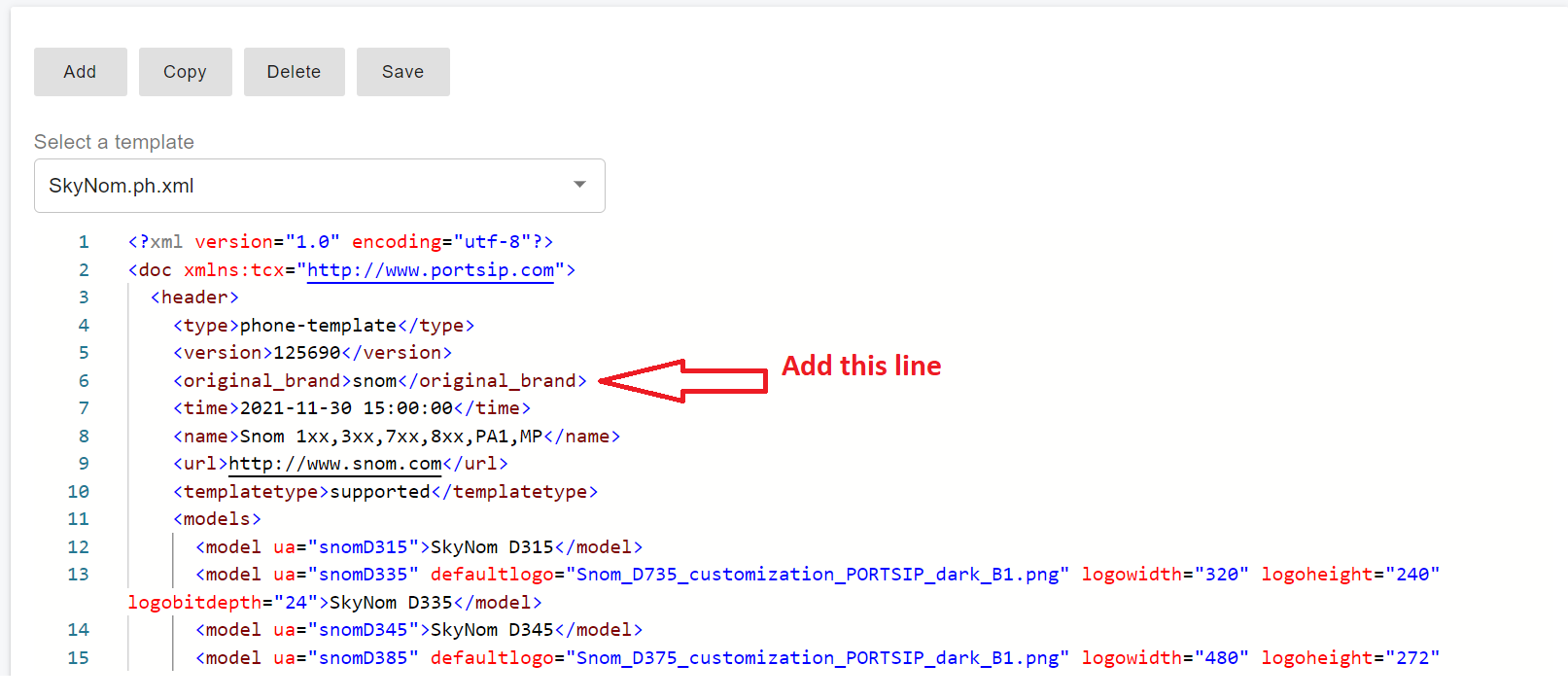Save the template with Save button
This screenshot has width=1568, height=700.
pyautogui.click(x=402, y=72)
